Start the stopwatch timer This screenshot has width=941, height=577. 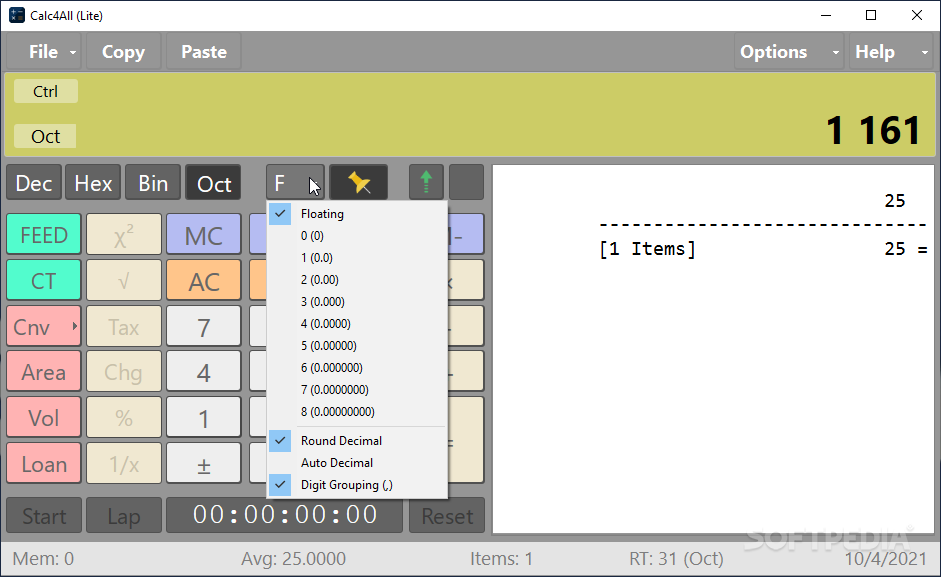tap(44, 515)
